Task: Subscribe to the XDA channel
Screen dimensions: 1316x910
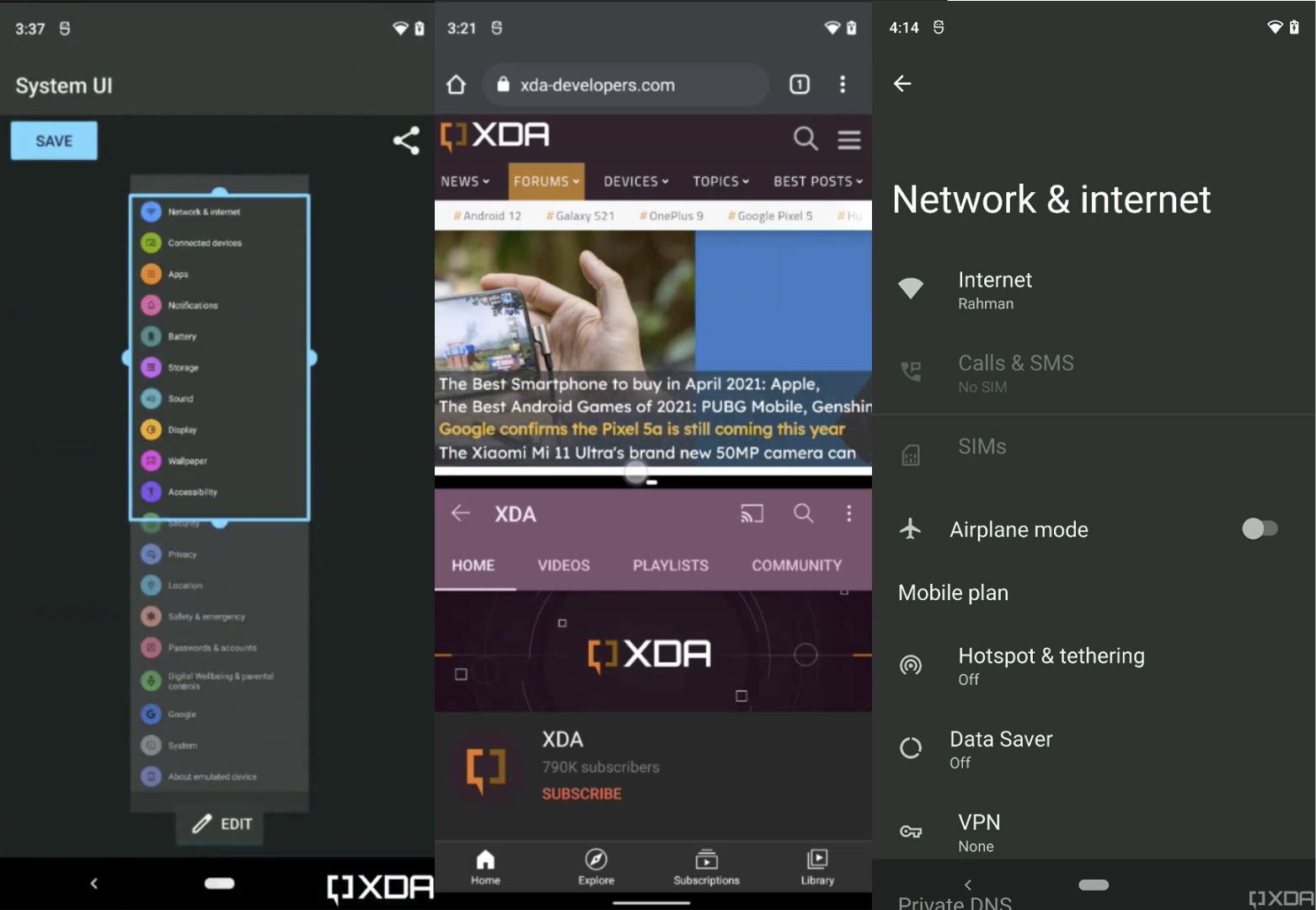Action: tap(581, 794)
